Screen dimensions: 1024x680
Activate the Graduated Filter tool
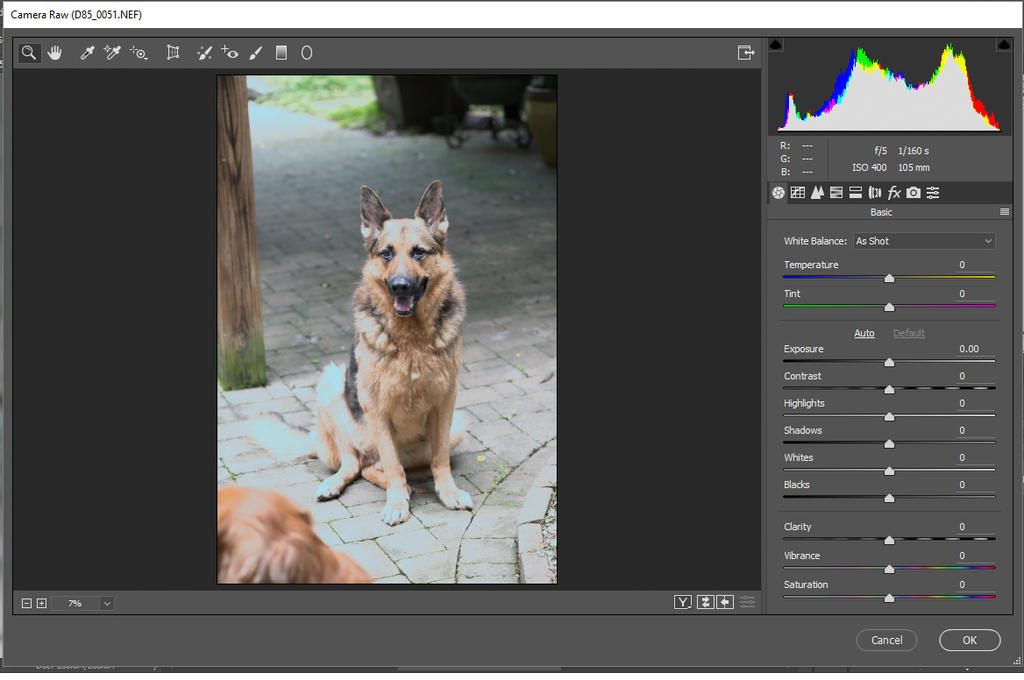point(281,53)
